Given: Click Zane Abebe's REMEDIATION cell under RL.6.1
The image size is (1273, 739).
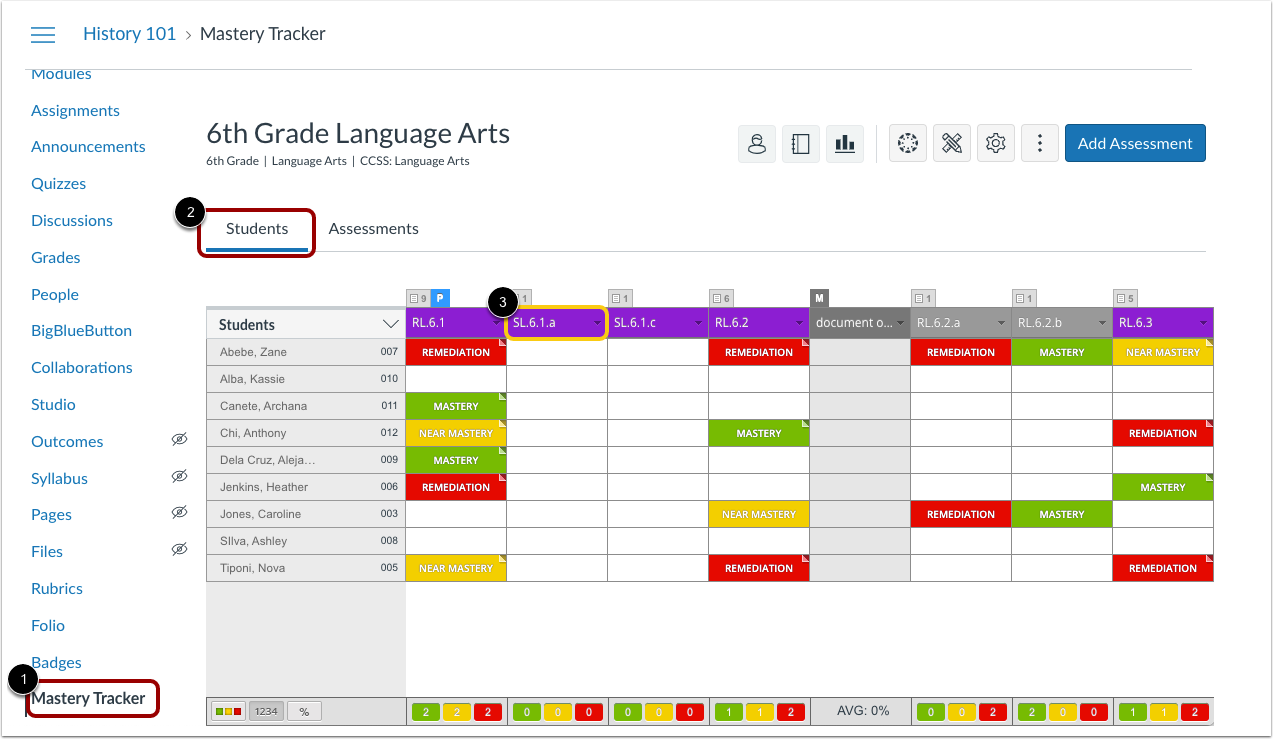Looking at the screenshot, I should pos(456,352).
